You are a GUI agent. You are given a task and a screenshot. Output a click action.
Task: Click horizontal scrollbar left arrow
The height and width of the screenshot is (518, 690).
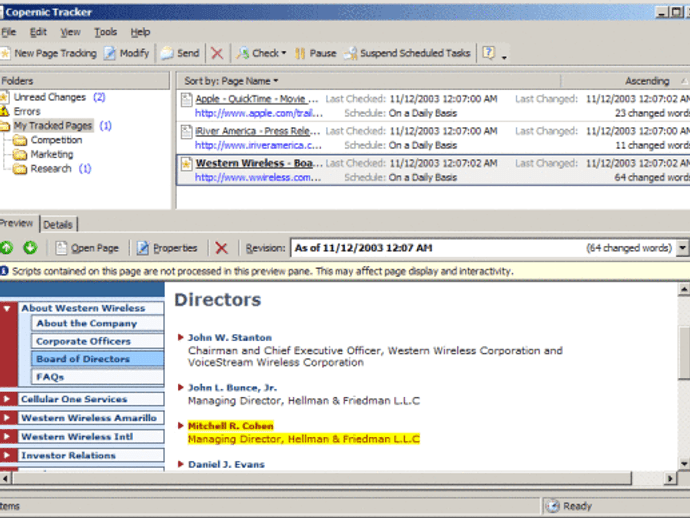pos(5,478)
